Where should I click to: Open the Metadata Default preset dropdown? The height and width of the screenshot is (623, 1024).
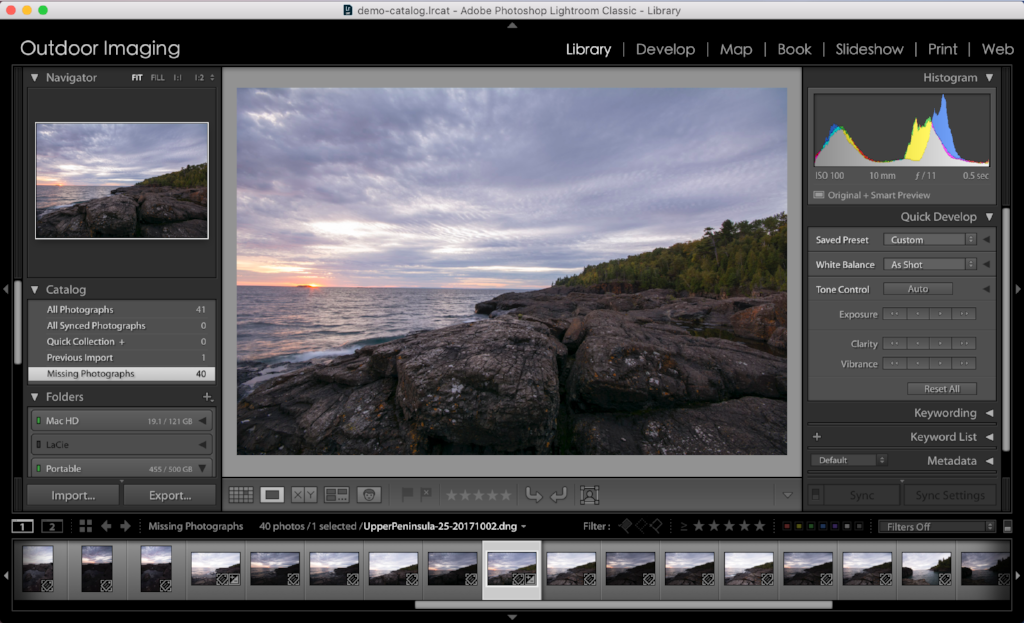point(848,460)
